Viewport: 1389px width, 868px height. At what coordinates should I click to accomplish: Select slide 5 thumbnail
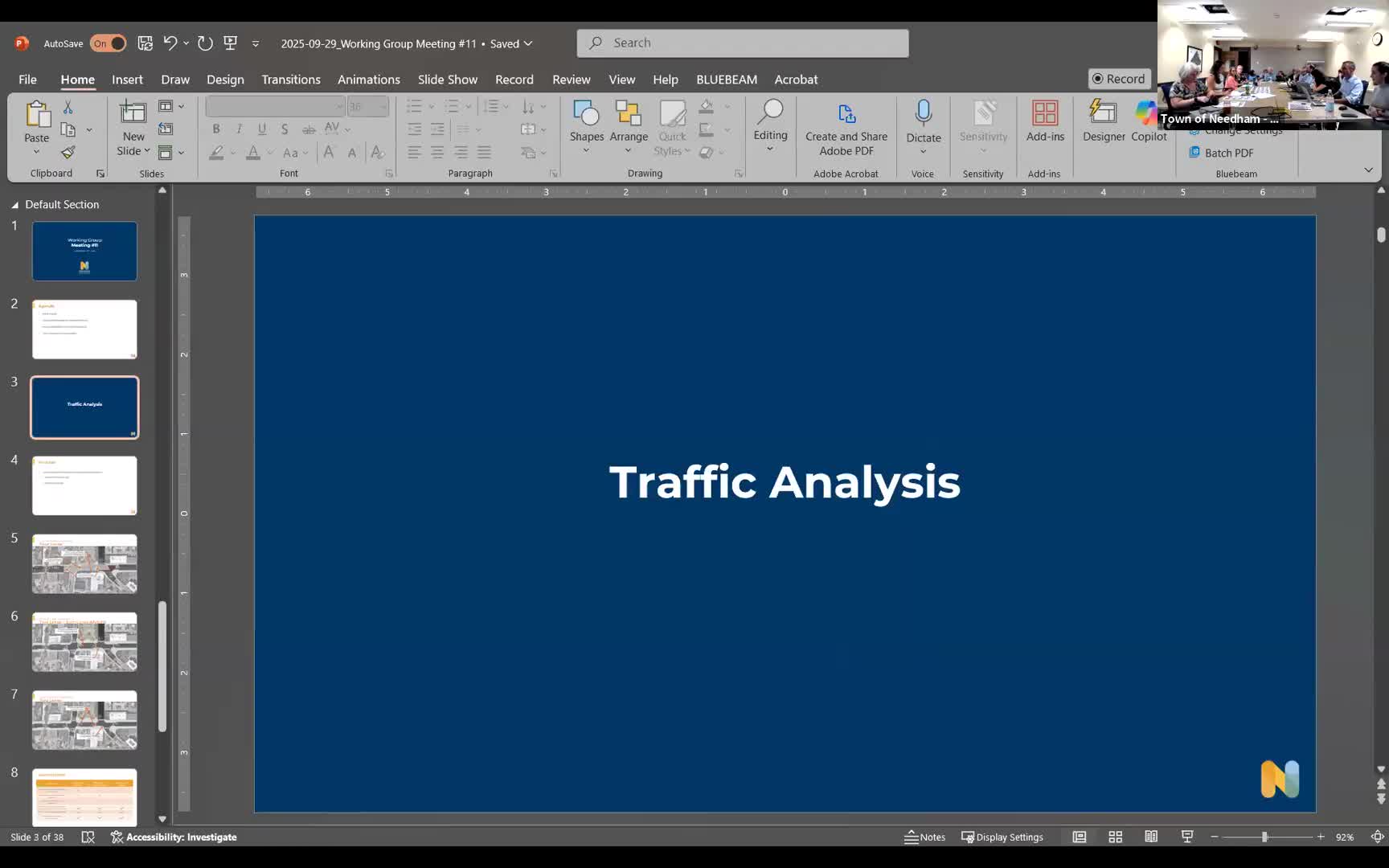tap(84, 563)
